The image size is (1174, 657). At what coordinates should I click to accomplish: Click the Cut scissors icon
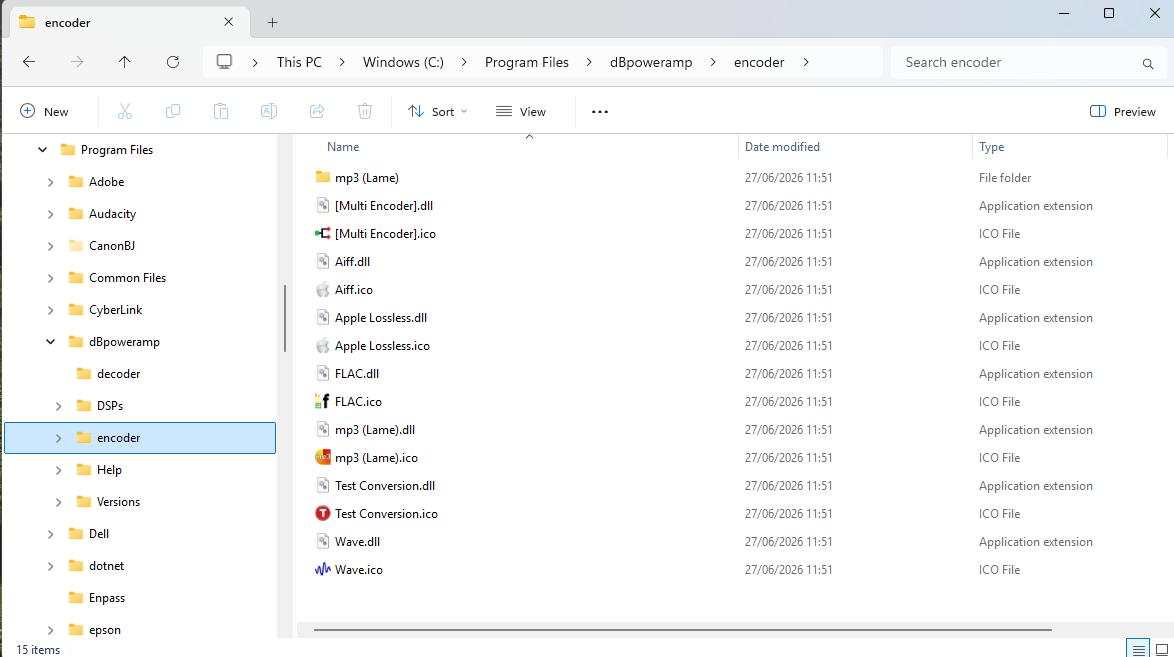pos(125,112)
